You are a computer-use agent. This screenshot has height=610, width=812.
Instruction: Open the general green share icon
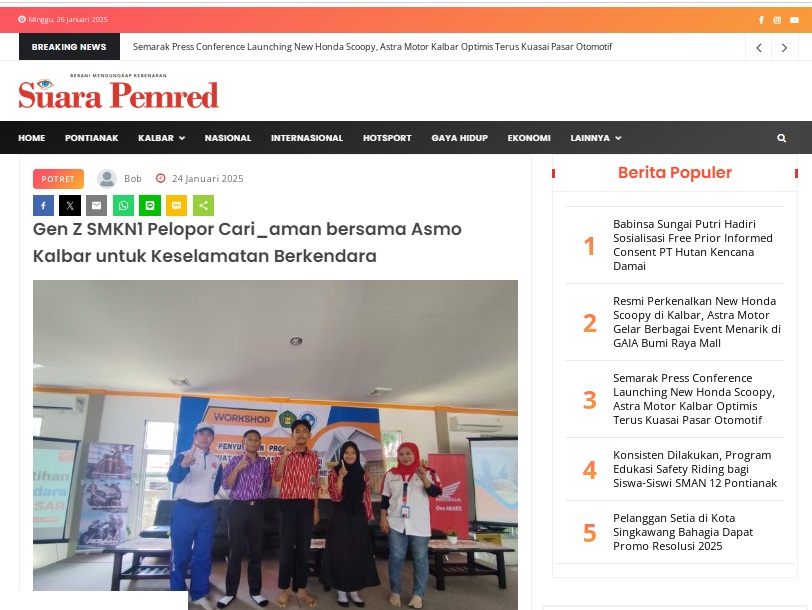(x=204, y=206)
